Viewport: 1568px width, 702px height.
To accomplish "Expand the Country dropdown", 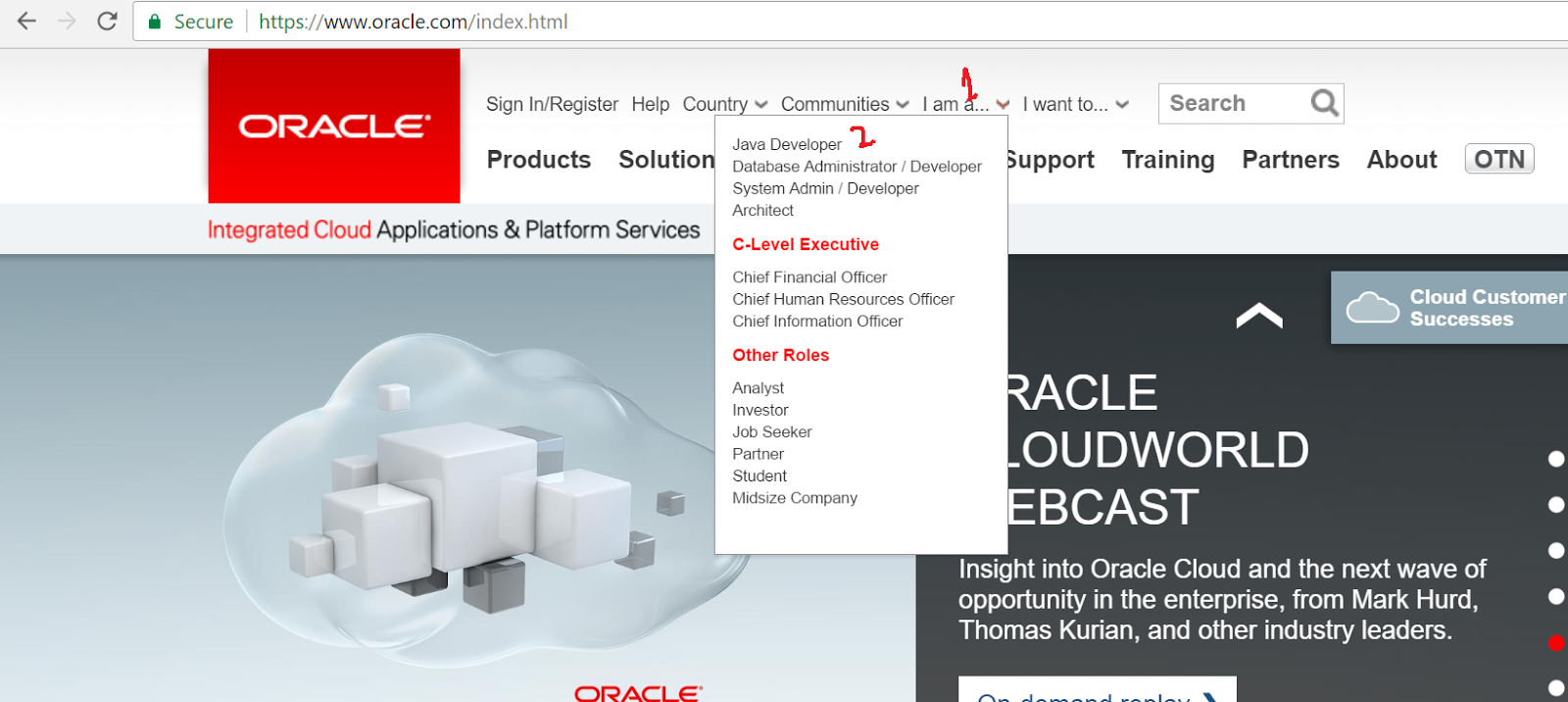I will [x=725, y=104].
